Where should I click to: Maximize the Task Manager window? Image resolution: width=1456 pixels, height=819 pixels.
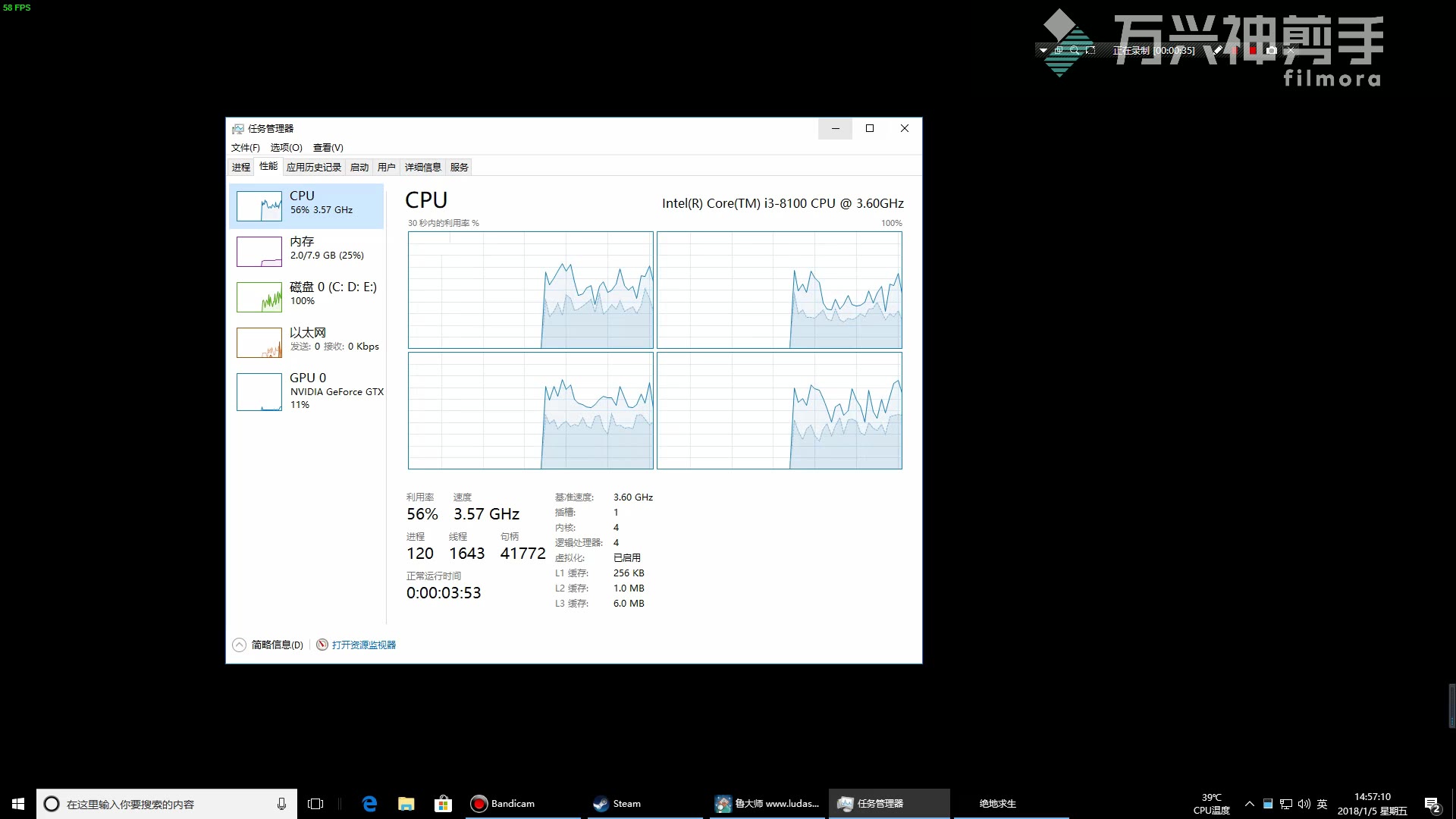pyautogui.click(x=870, y=128)
